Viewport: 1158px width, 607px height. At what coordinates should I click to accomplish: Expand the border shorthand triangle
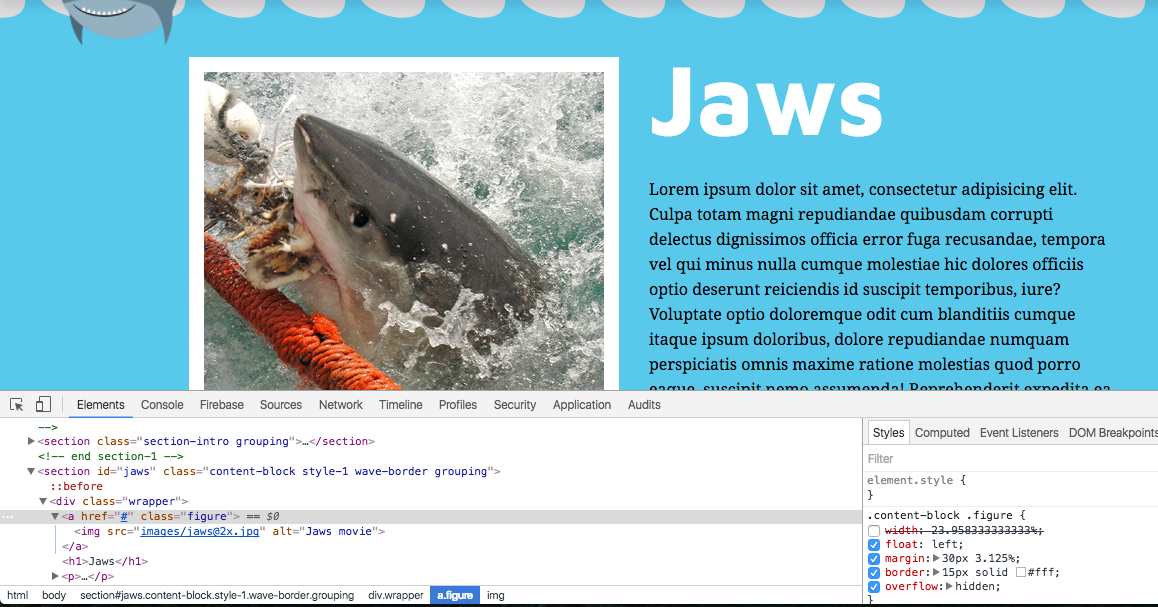click(936, 573)
